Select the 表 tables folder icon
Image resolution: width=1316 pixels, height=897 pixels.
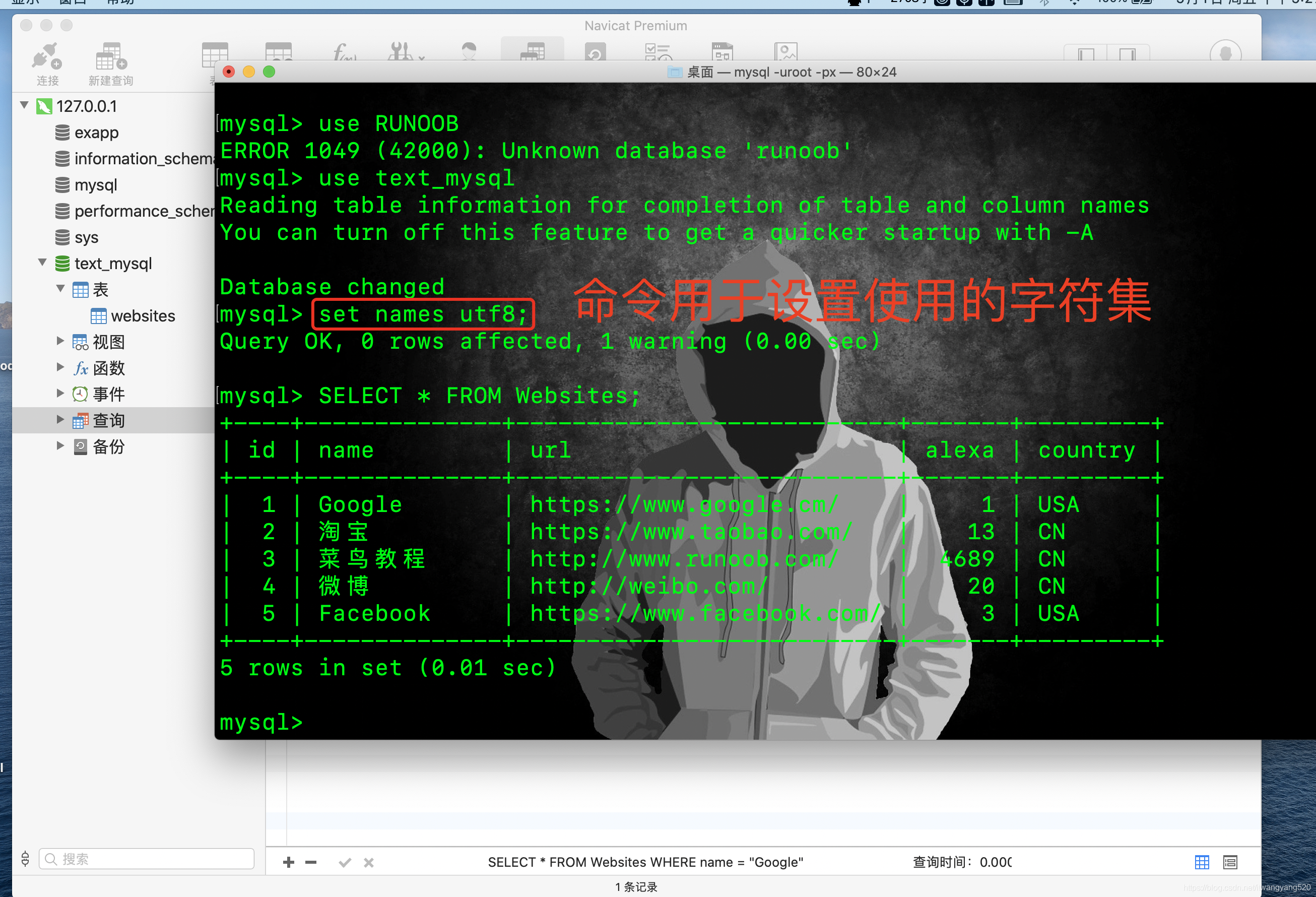[81, 290]
